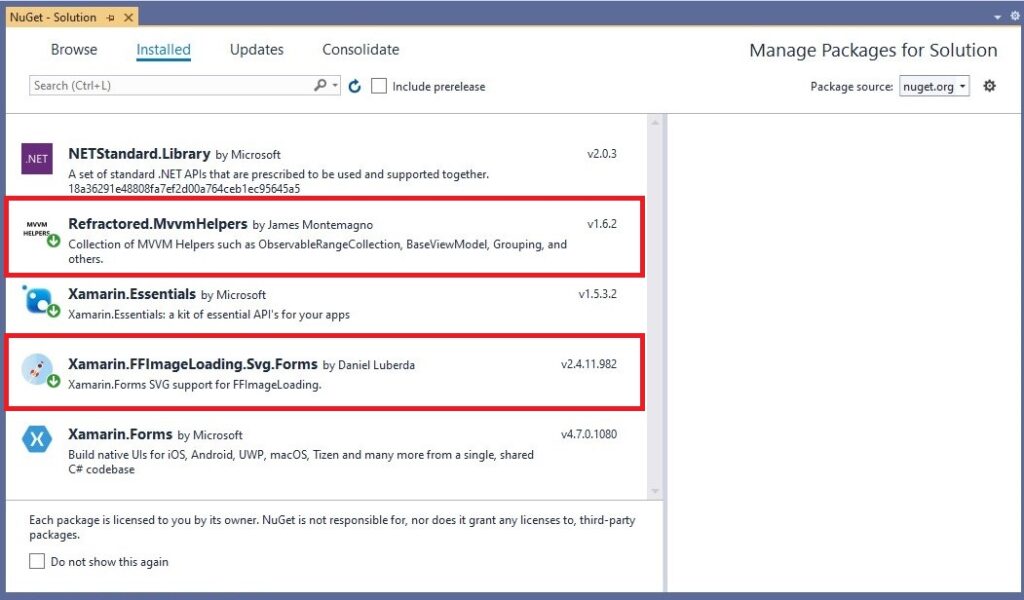Switch to the Installed tab
The width and height of the screenshot is (1024, 600).
[x=163, y=50]
